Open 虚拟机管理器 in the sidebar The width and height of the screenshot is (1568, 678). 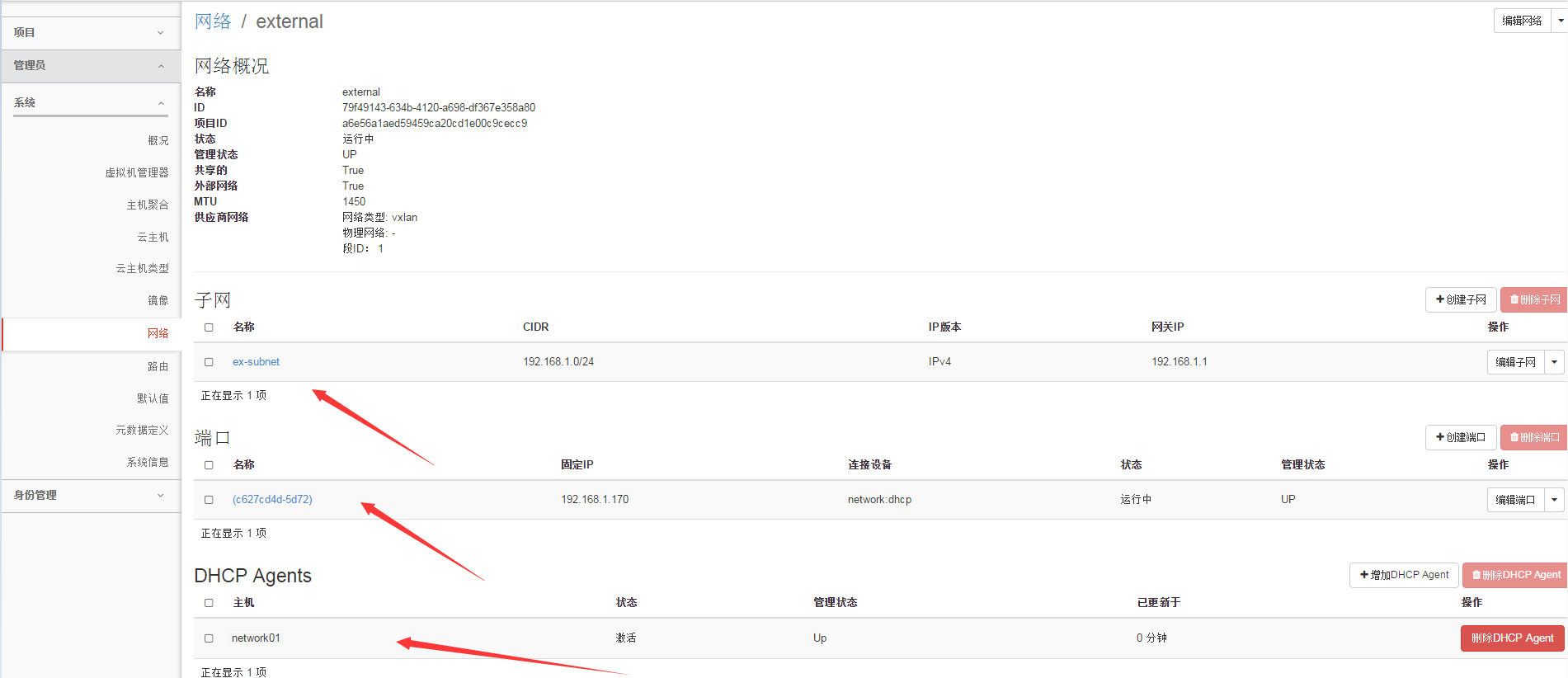pos(136,173)
